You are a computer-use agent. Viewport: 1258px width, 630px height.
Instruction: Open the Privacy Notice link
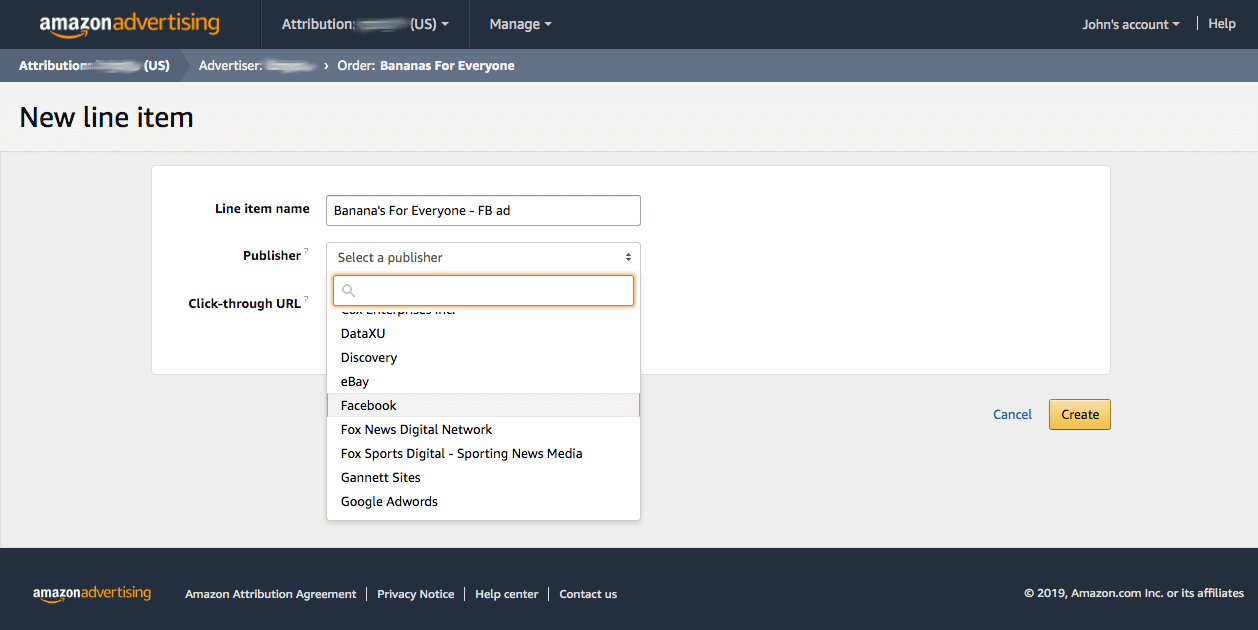click(416, 594)
